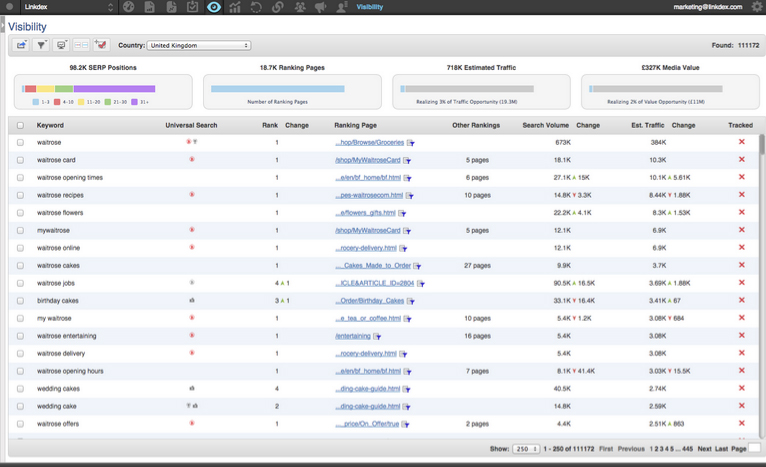Open the tasks clipboard checkmark icon
This screenshot has height=467, width=766.
click(x=192, y=7)
